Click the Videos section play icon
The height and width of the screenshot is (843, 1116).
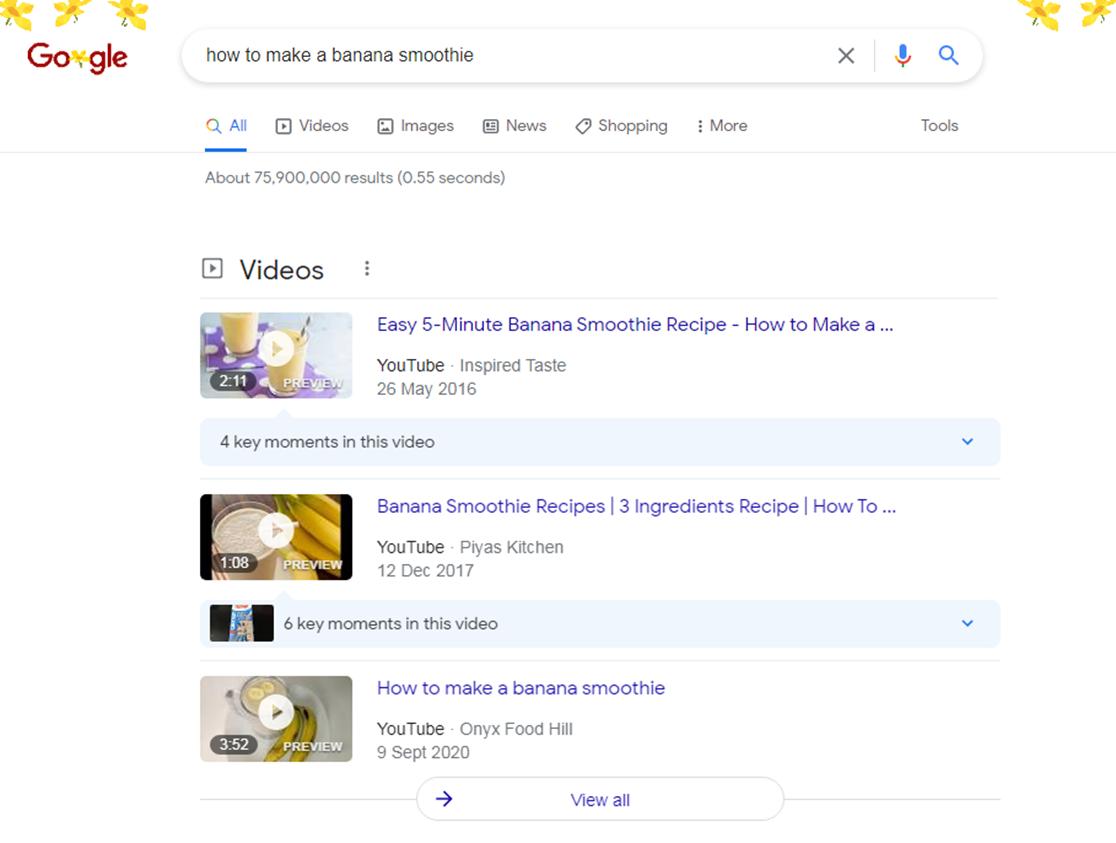tap(212, 268)
